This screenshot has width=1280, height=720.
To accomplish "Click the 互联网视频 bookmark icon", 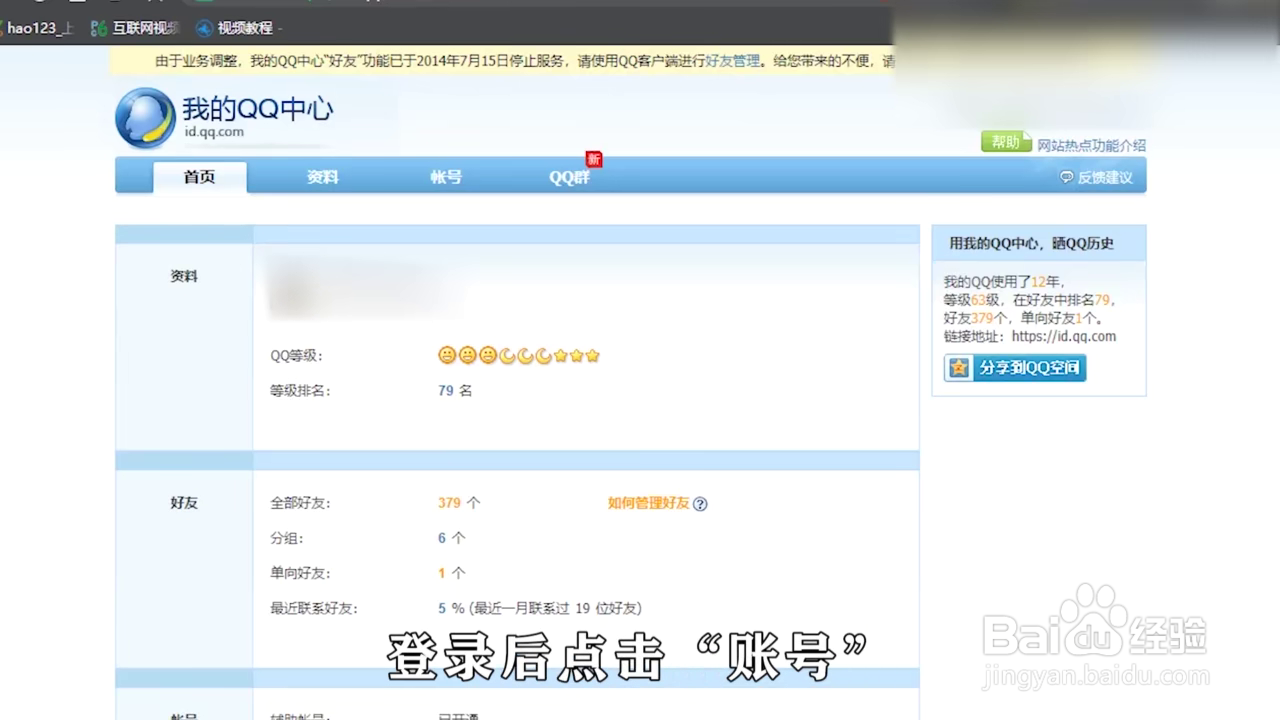I will 99,28.
